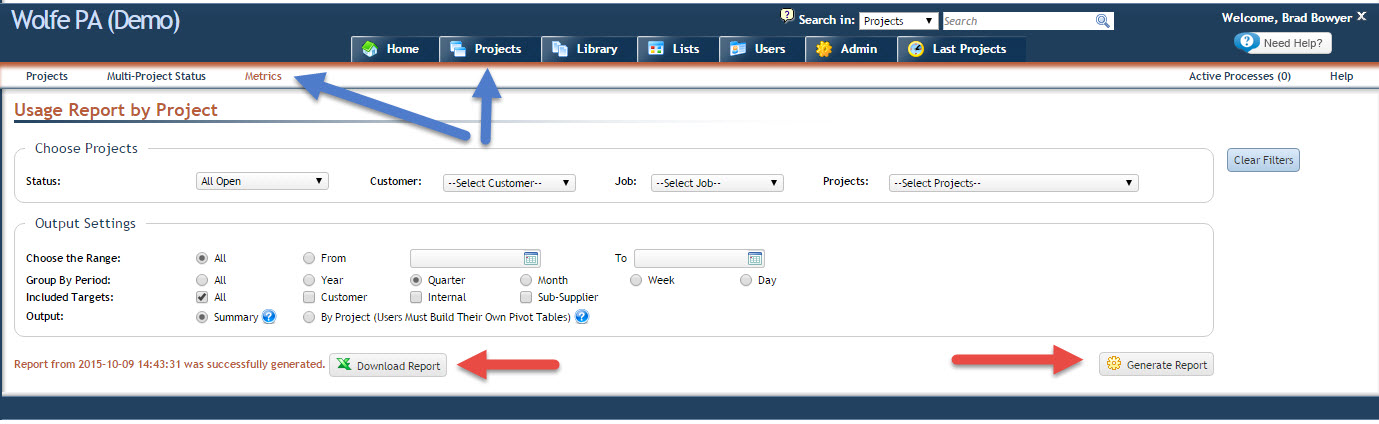1379x424 pixels.
Task: Go to Projects submenu link
Action: click(x=47, y=76)
